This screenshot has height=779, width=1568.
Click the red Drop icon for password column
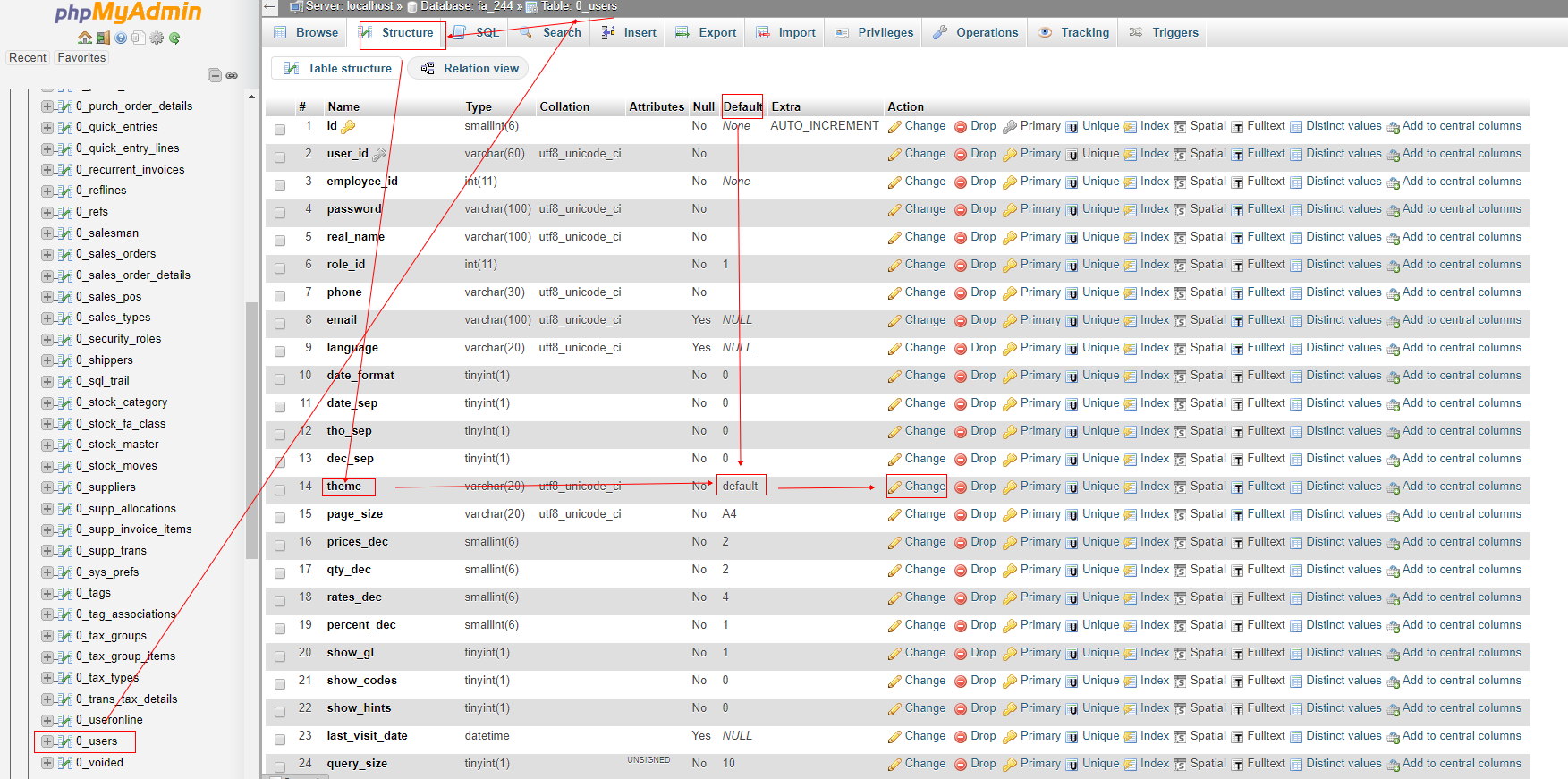pos(961,210)
